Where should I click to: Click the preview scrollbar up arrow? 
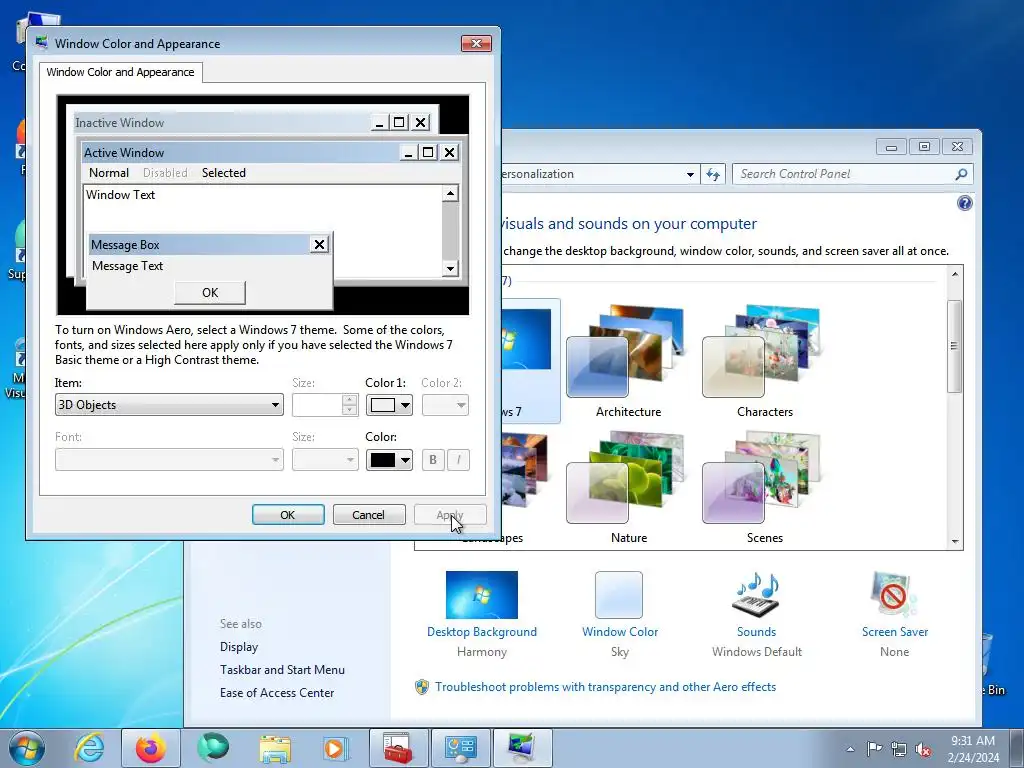pyautogui.click(x=451, y=193)
